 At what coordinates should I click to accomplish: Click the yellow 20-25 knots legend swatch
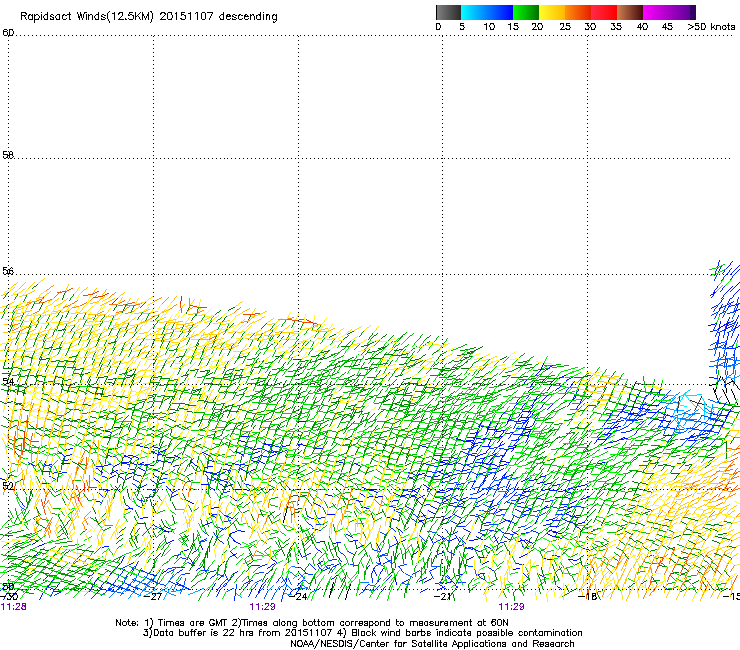point(552,12)
